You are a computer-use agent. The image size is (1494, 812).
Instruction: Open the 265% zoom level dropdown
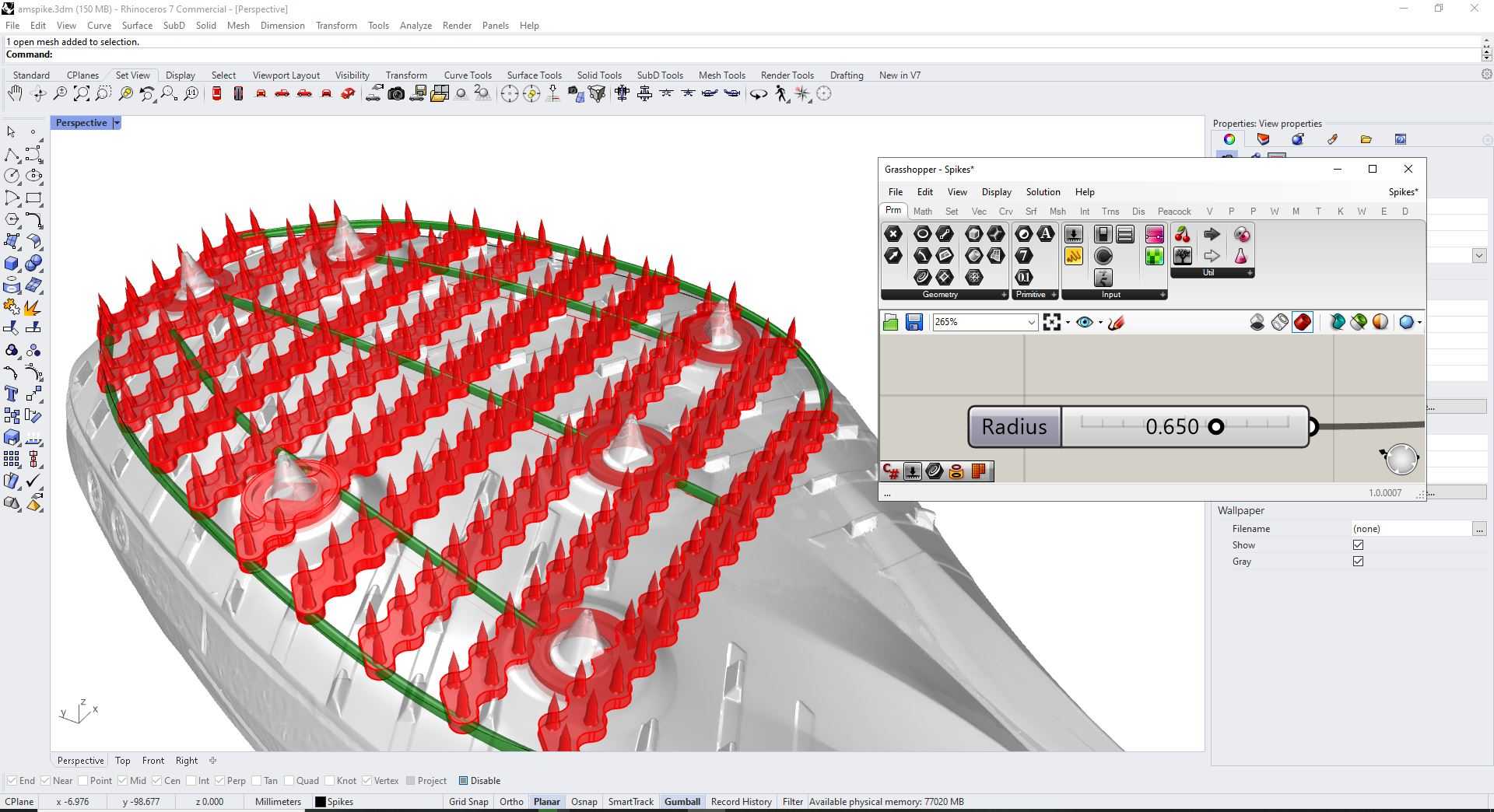tap(1031, 322)
